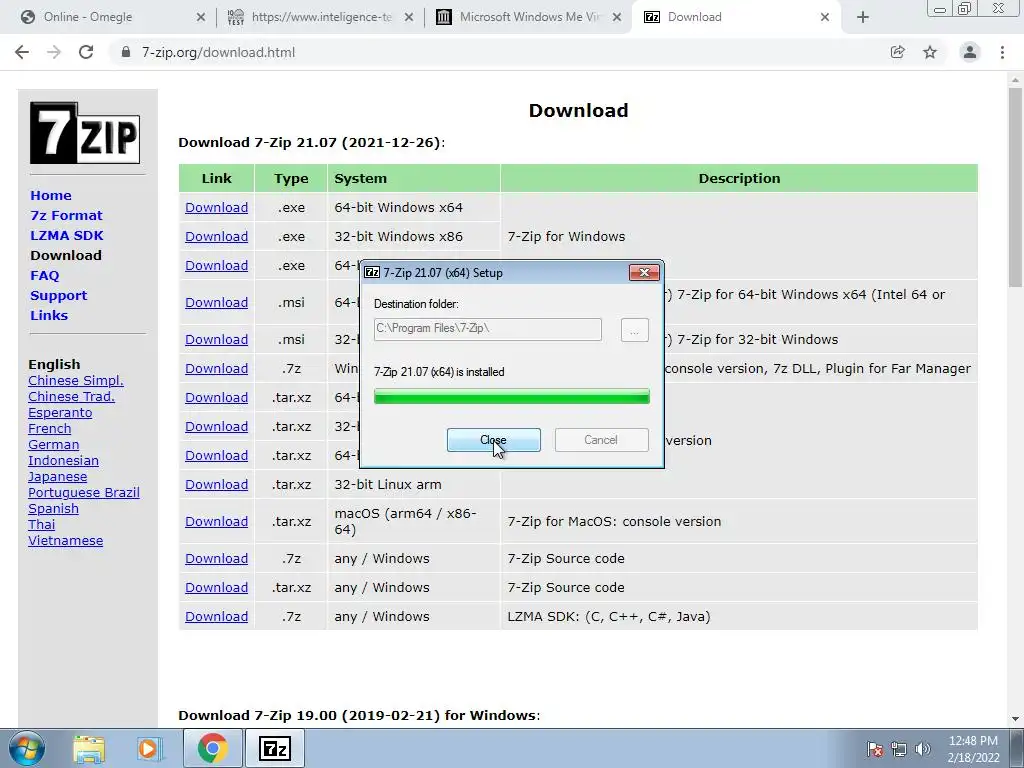The image size is (1024, 768).
Task: Download the 7-Zip Source code .tar.xz
Action: [216, 588]
